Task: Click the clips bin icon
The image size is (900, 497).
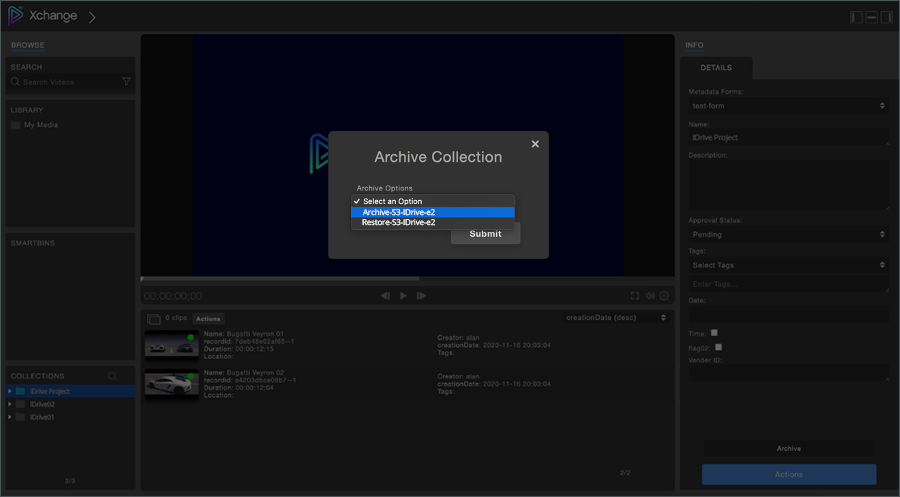Action: 154,318
